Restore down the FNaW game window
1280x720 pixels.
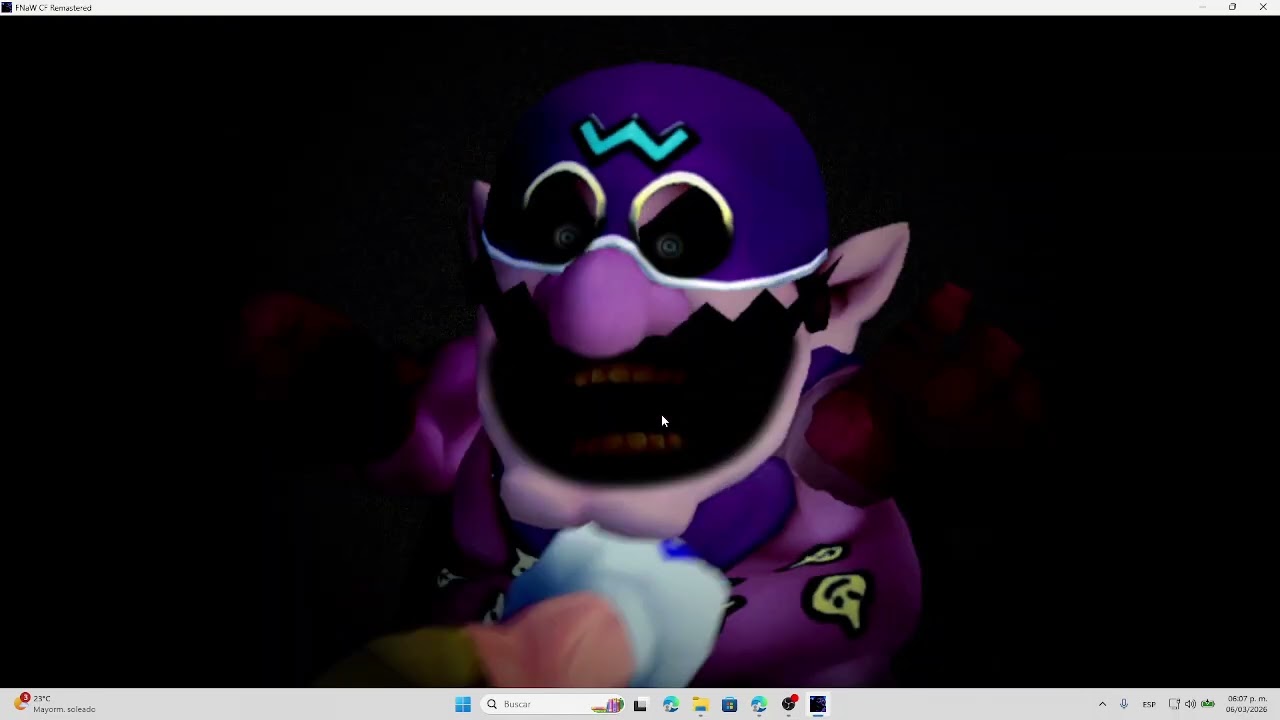coord(1232,7)
